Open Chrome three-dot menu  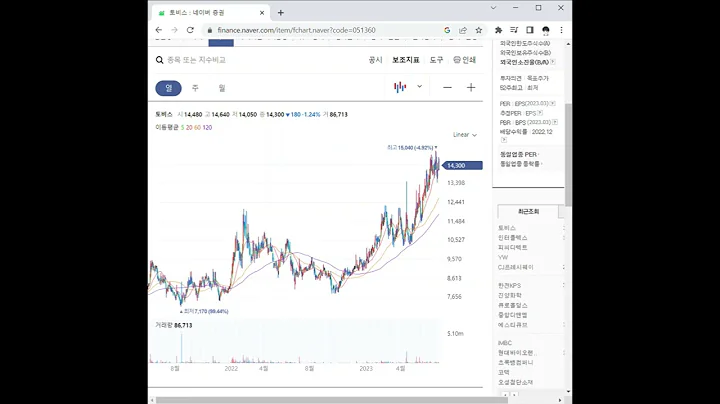click(561, 30)
